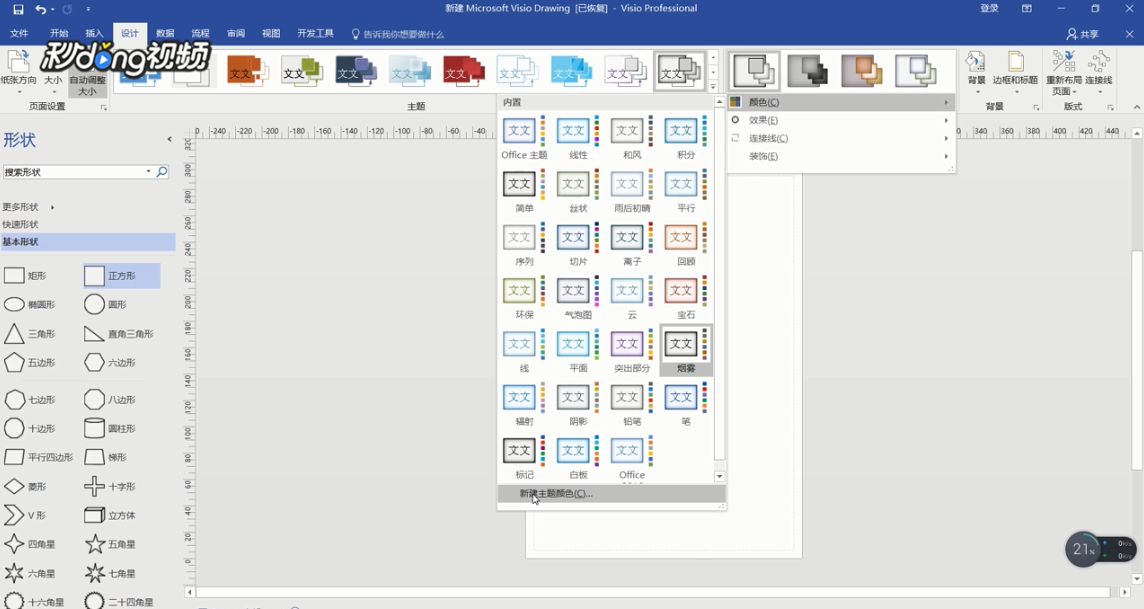This screenshot has height=609, width=1144.
Task: Click the 纸张方向 page orientation icon
Action: tap(18, 71)
